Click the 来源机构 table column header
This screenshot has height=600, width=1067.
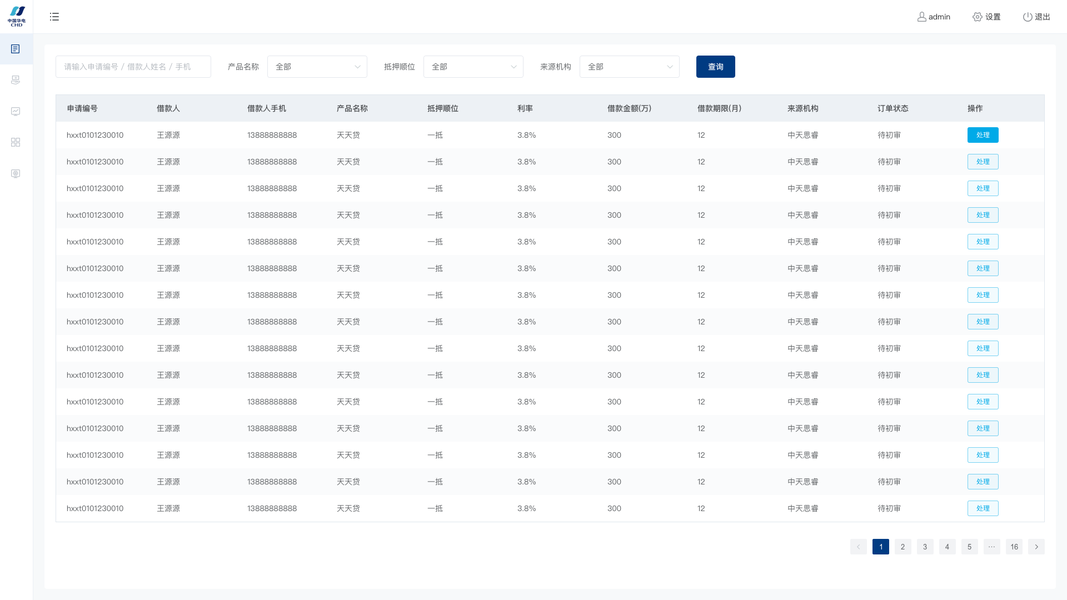coord(803,108)
